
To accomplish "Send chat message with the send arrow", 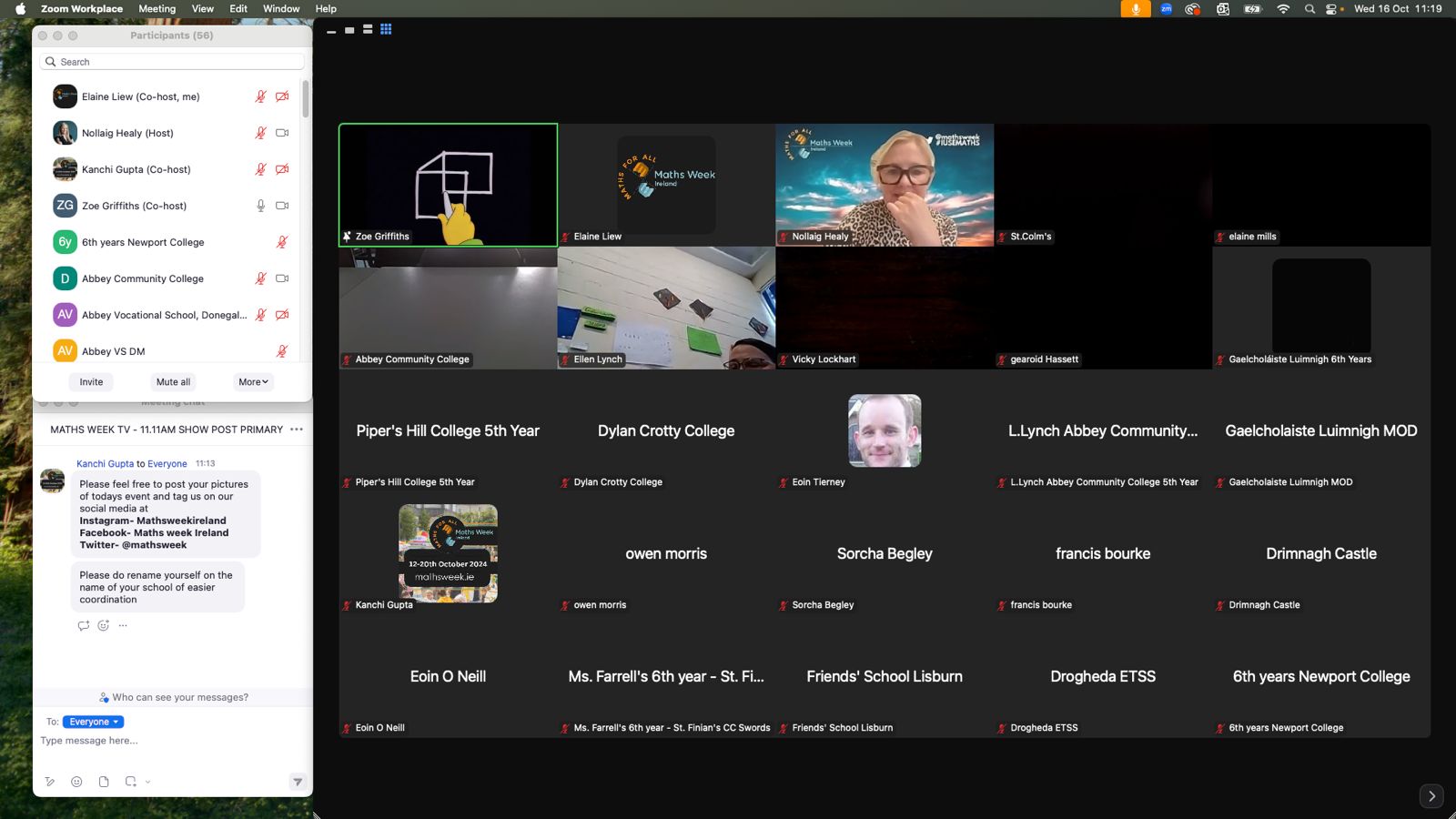I will (298, 782).
